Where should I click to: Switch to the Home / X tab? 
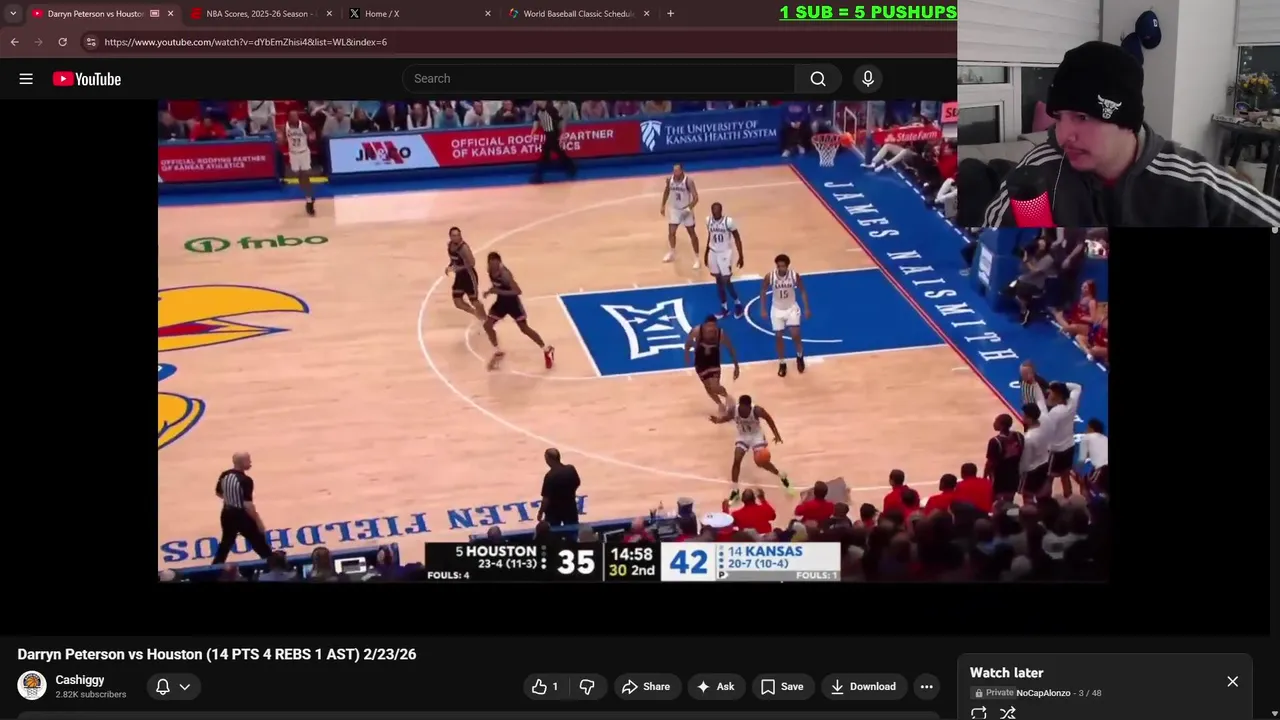point(420,14)
